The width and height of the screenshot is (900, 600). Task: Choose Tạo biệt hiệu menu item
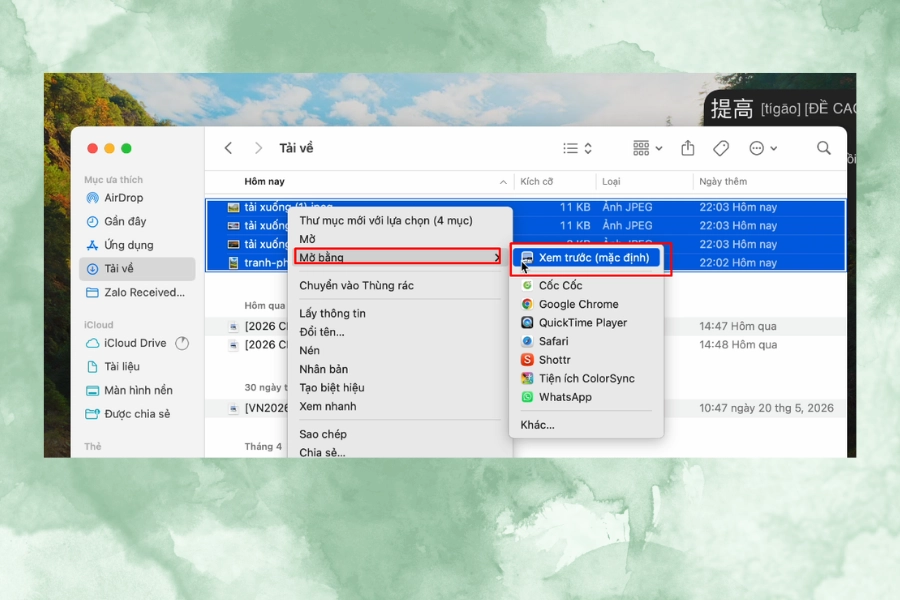399,388
